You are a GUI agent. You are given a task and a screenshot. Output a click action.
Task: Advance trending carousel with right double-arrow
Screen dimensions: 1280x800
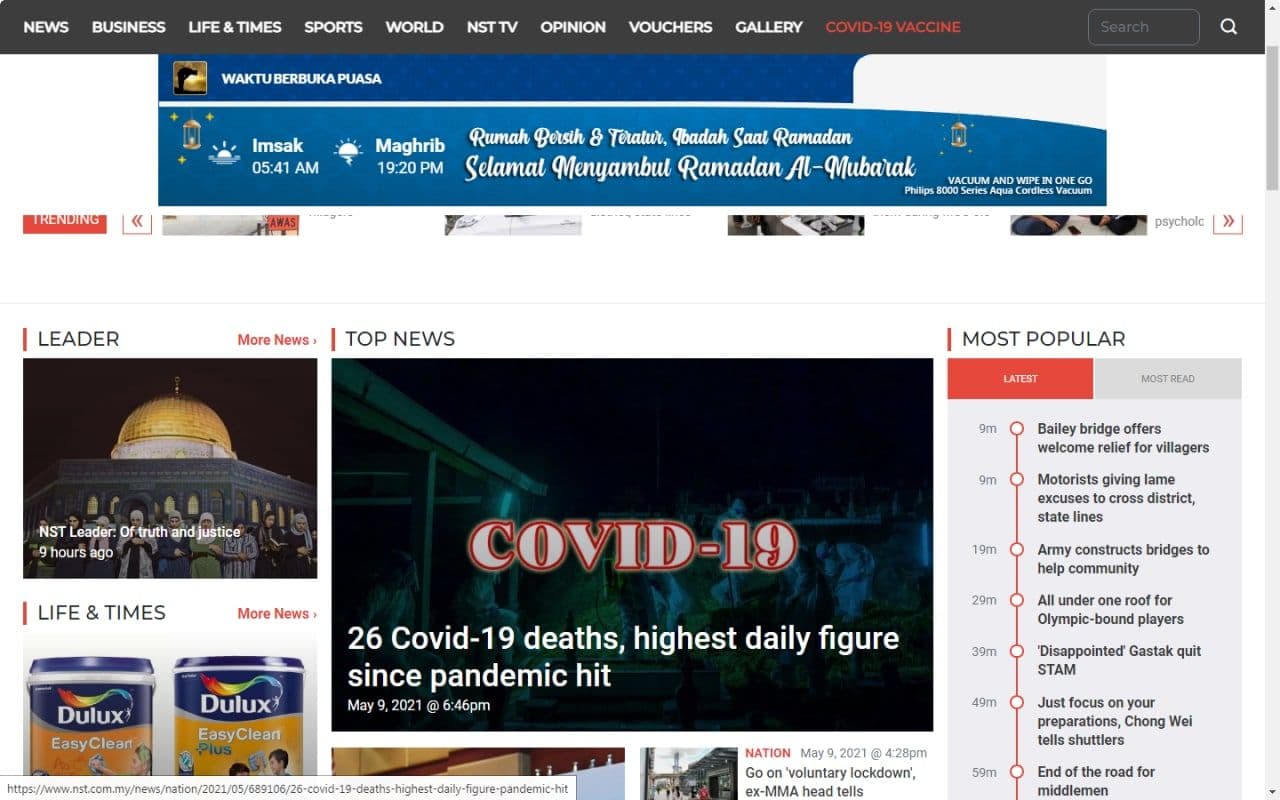point(1227,221)
